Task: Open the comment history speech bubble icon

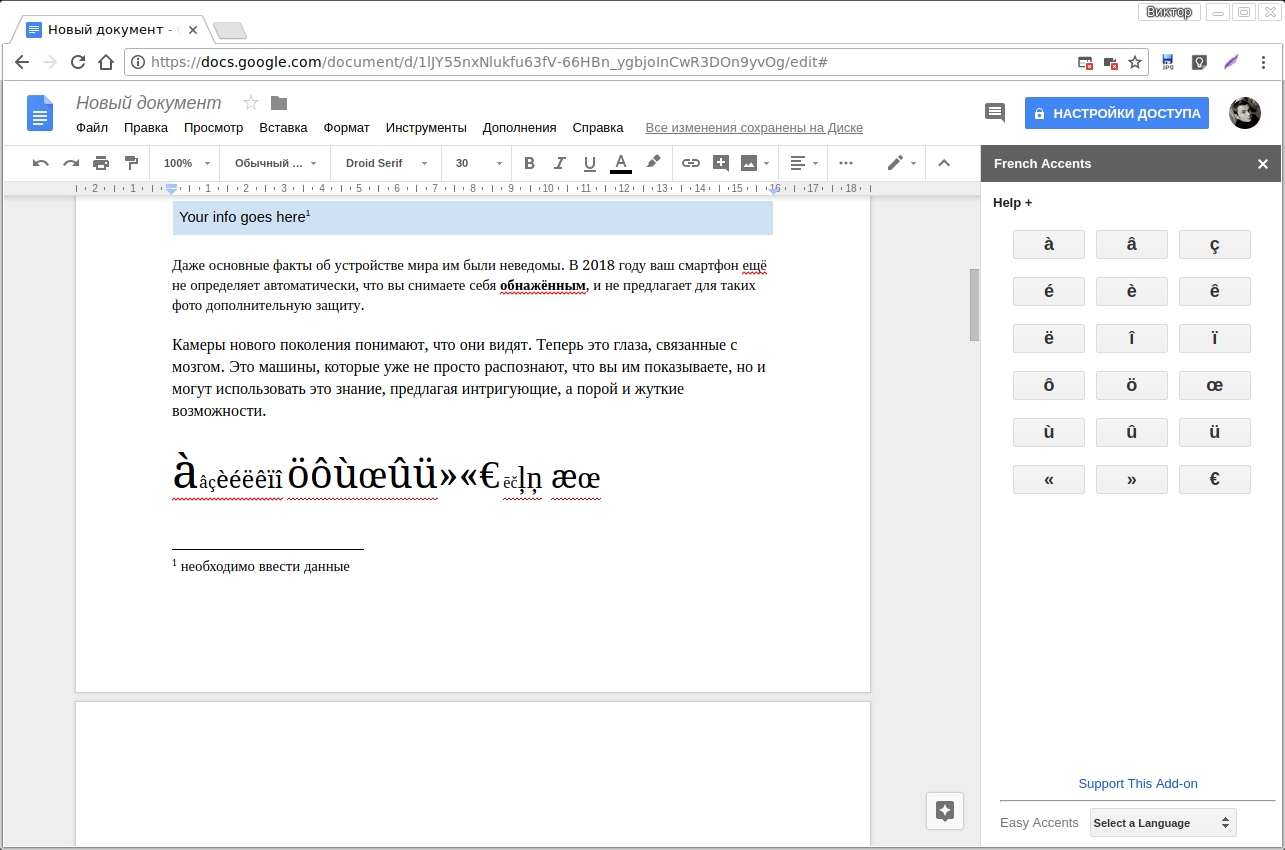Action: [x=994, y=112]
